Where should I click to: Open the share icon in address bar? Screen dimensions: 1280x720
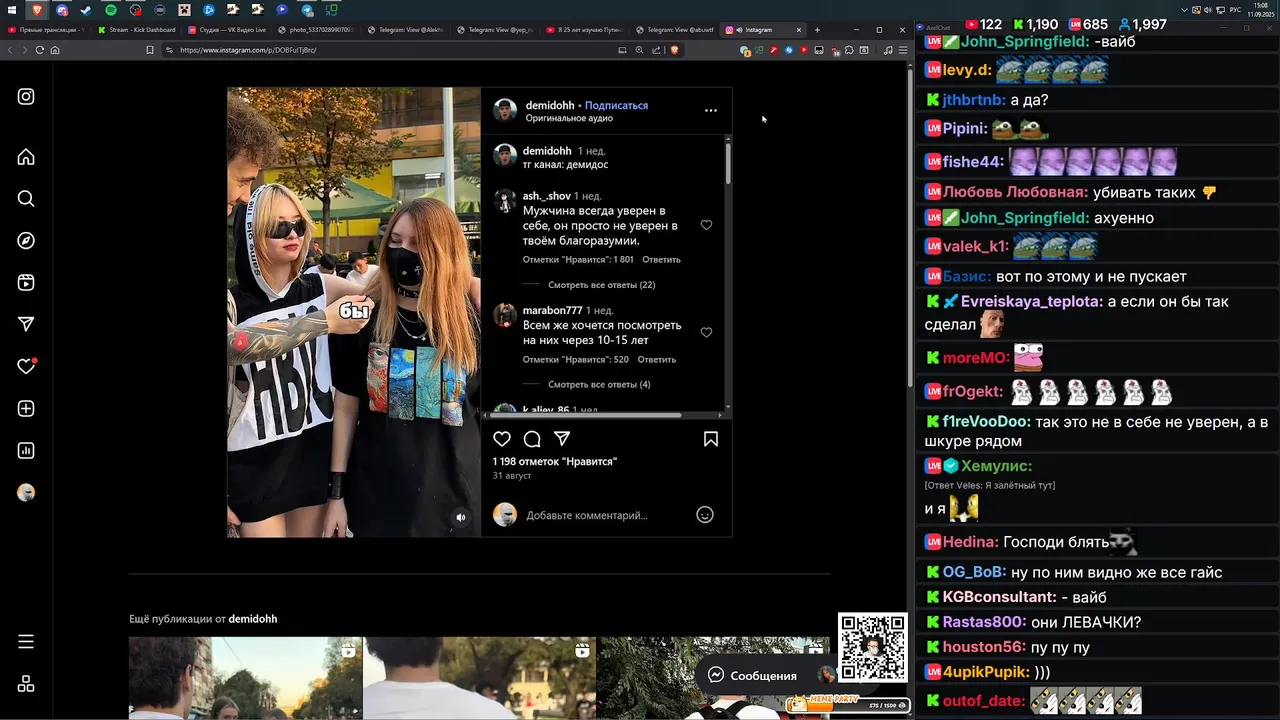[x=656, y=50]
